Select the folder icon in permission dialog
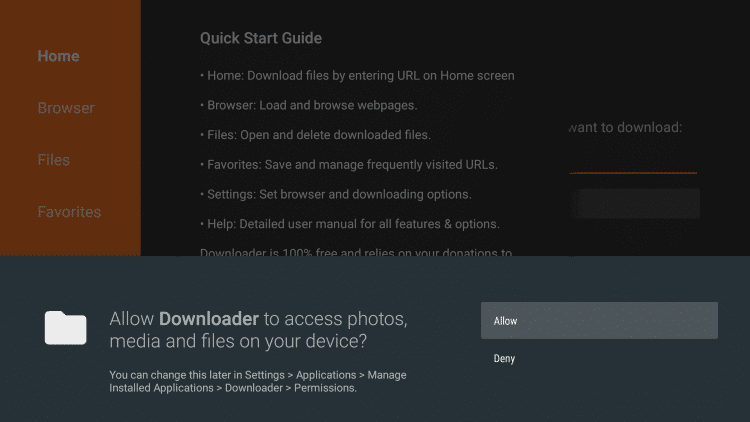750x422 pixels. click(x=66, y=328)
